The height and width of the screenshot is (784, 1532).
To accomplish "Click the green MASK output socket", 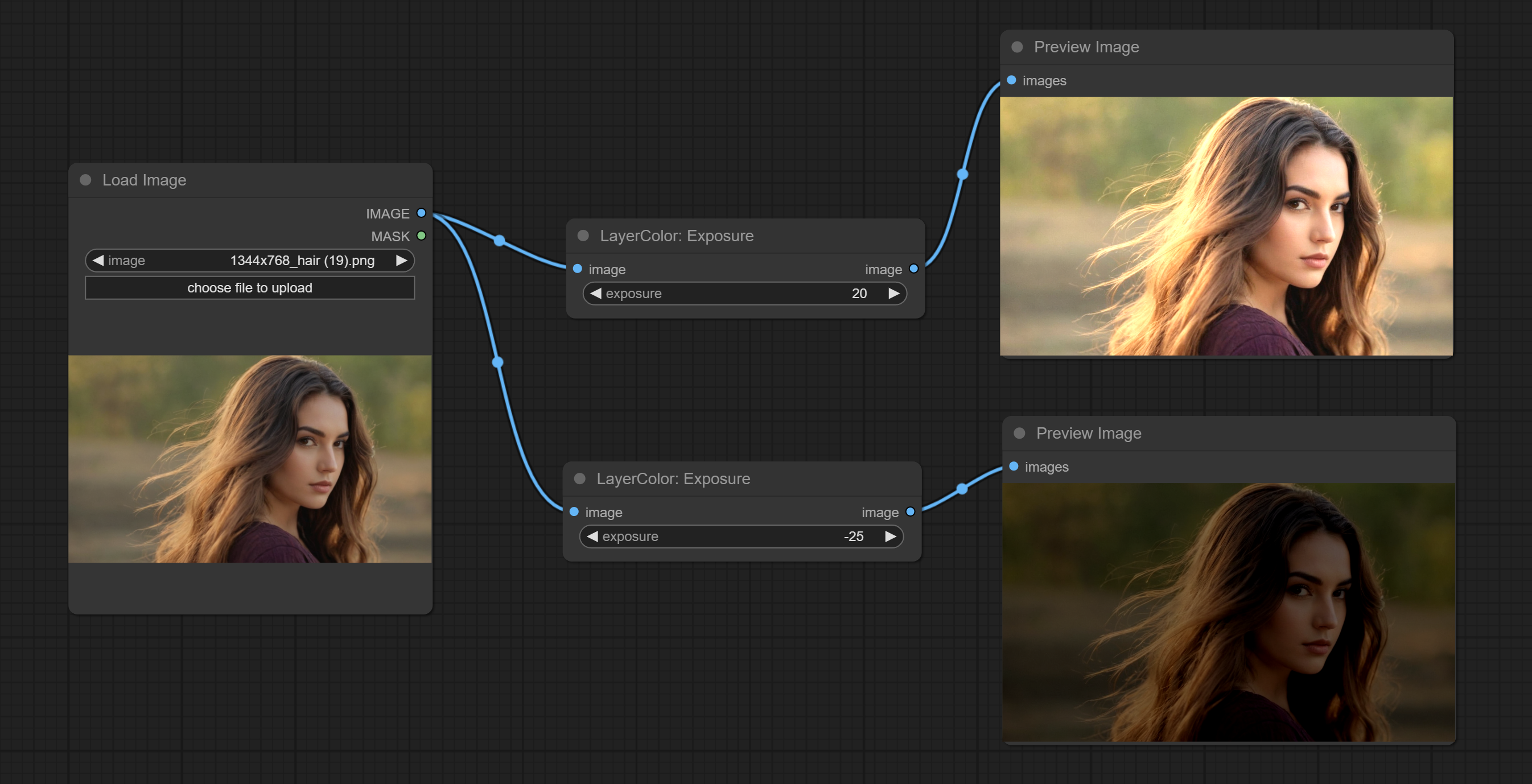I will (421, 236).
